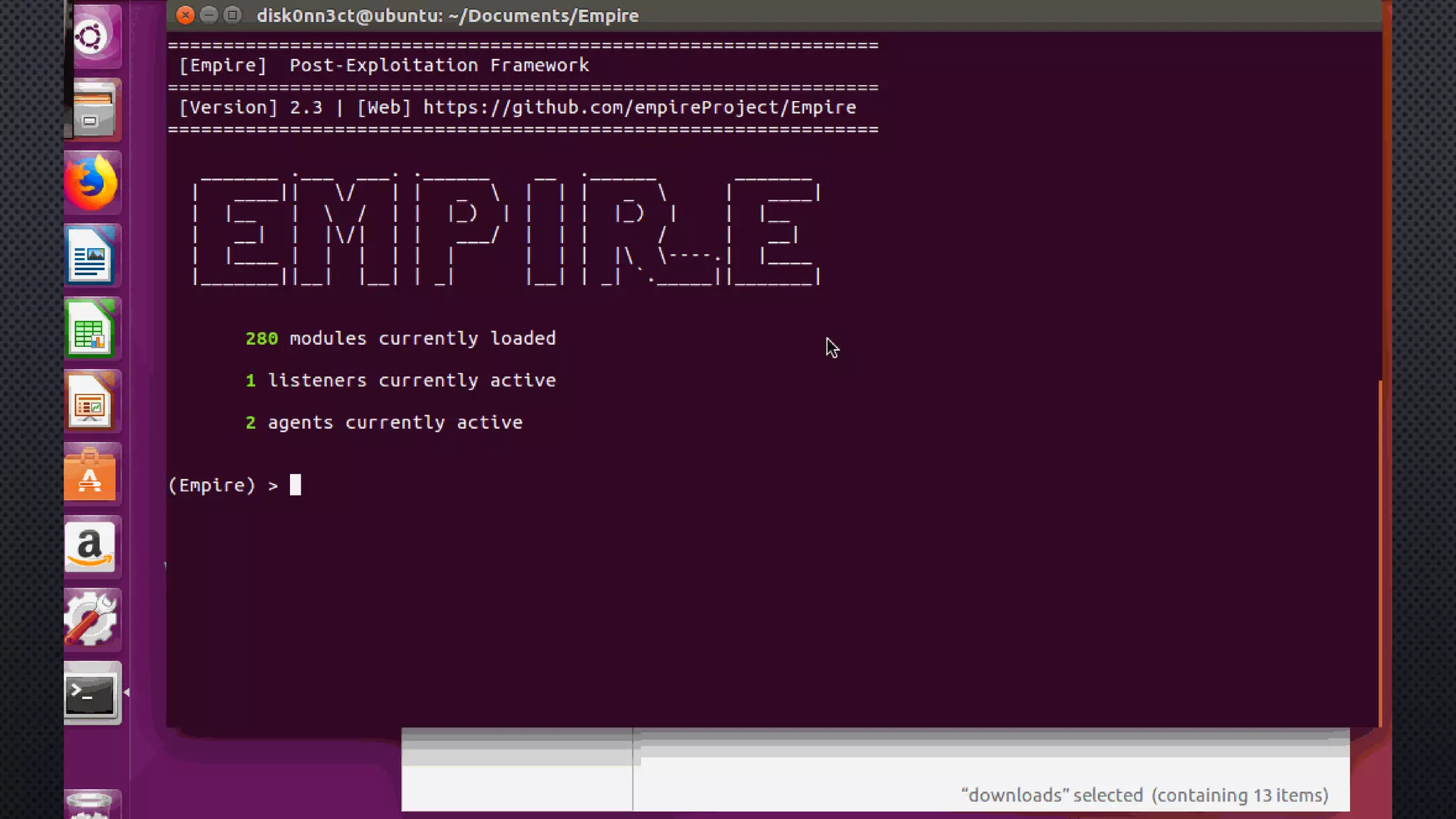Minimize the terminal window
1456x819 pixels.
(x=208, y=15)
